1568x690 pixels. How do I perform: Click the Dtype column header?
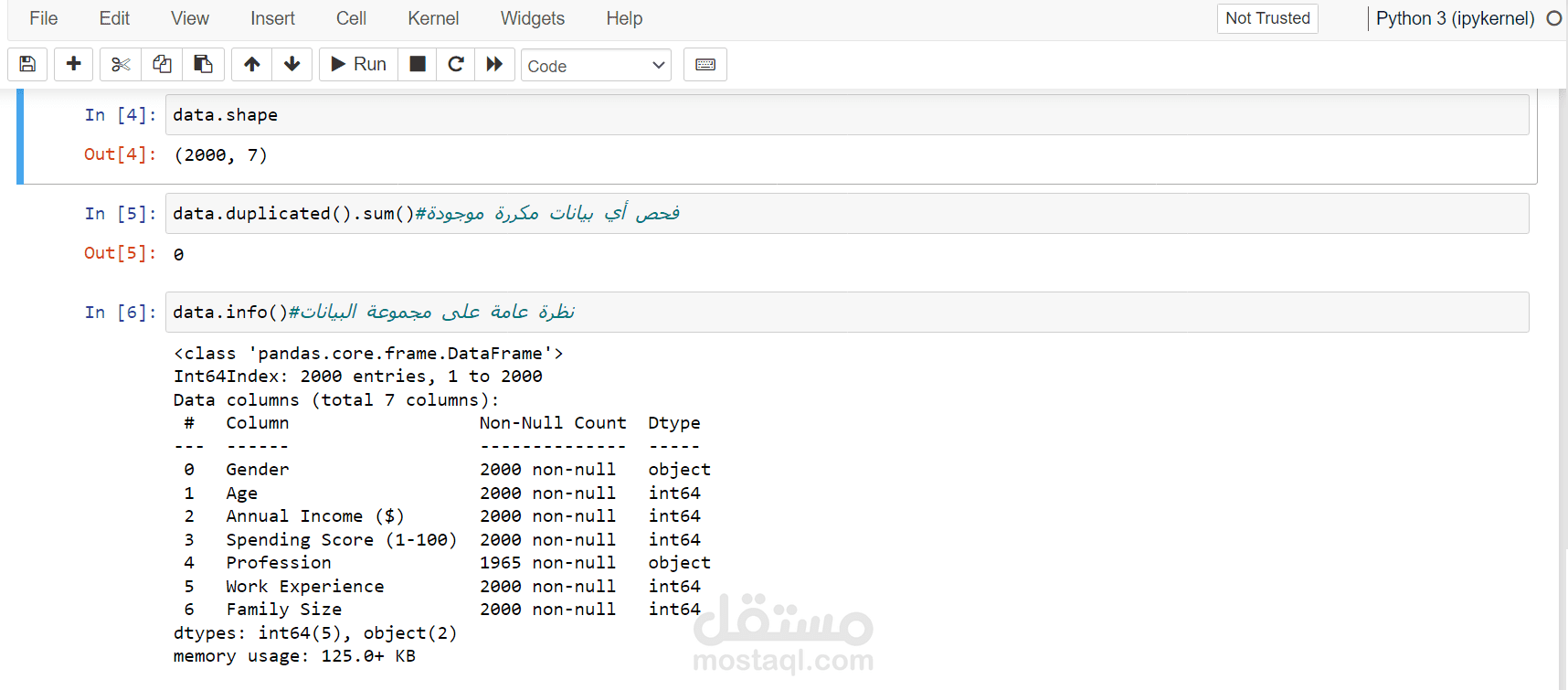(674, 423)
